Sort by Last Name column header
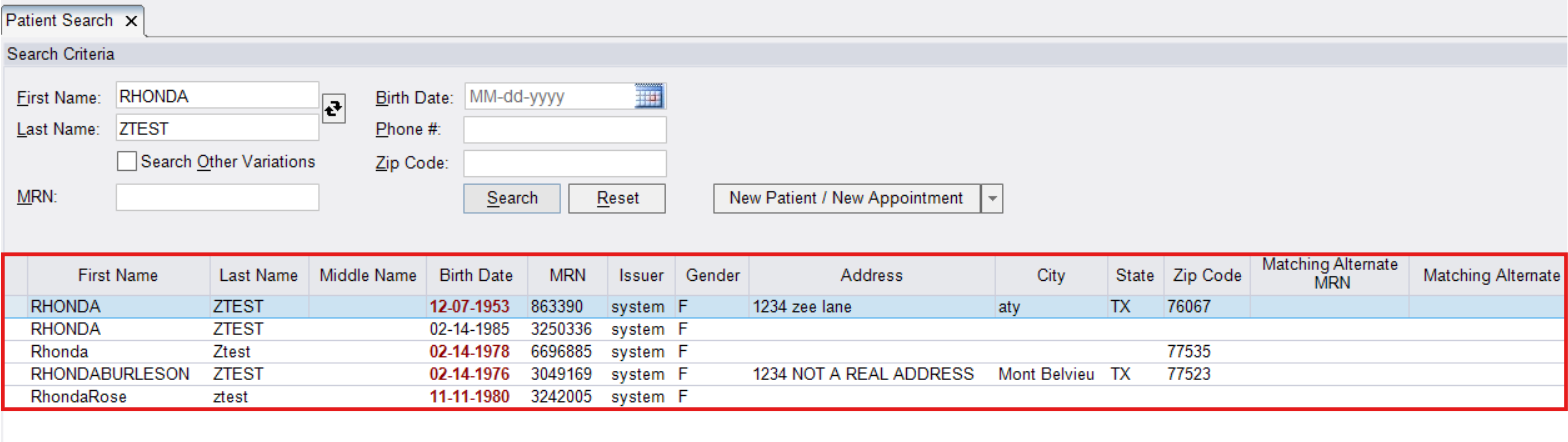Viewport: 1568px width, 442px height. click(x=259, y=275)
